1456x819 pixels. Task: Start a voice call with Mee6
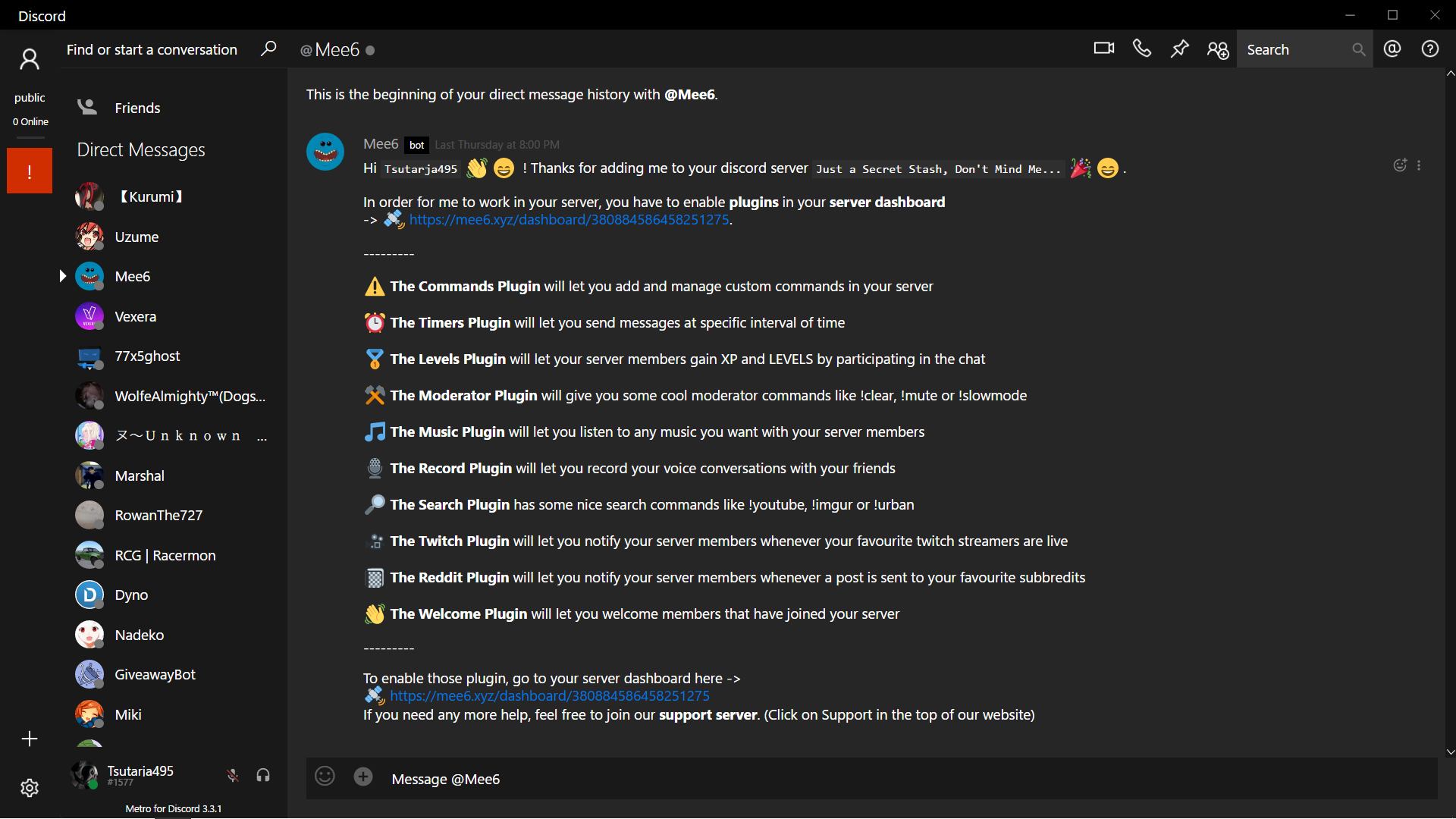tap(1141, 49)
